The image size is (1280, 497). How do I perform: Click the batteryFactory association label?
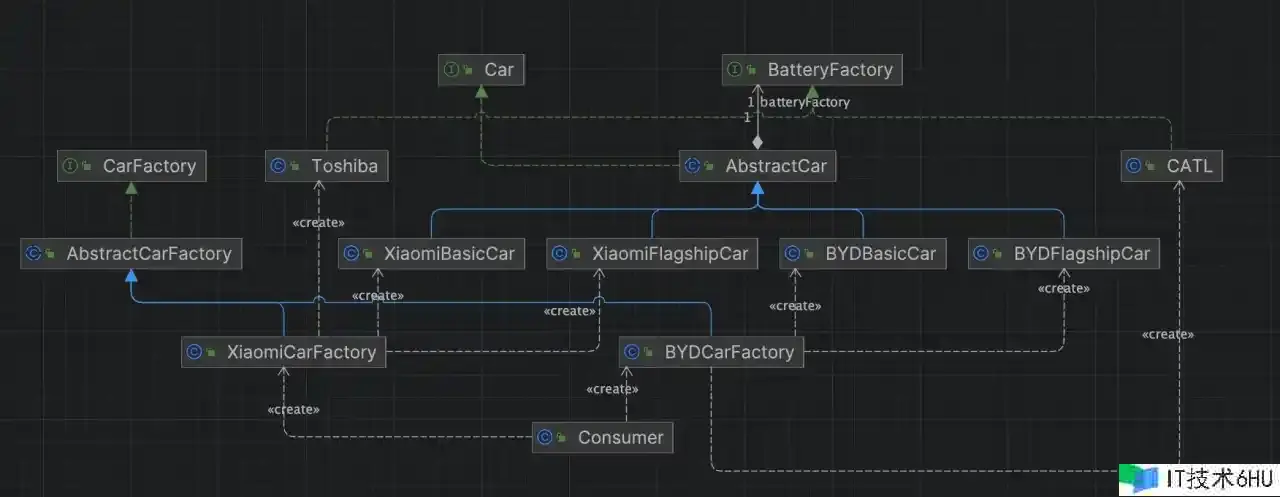click(x=805, y=102)
